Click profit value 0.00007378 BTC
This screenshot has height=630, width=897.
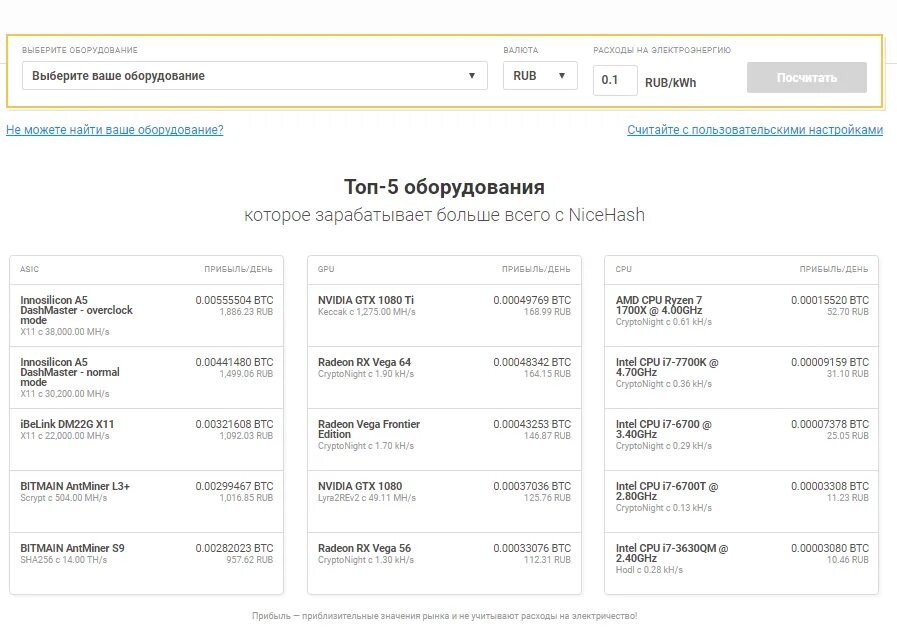click(x=829, y=424)
